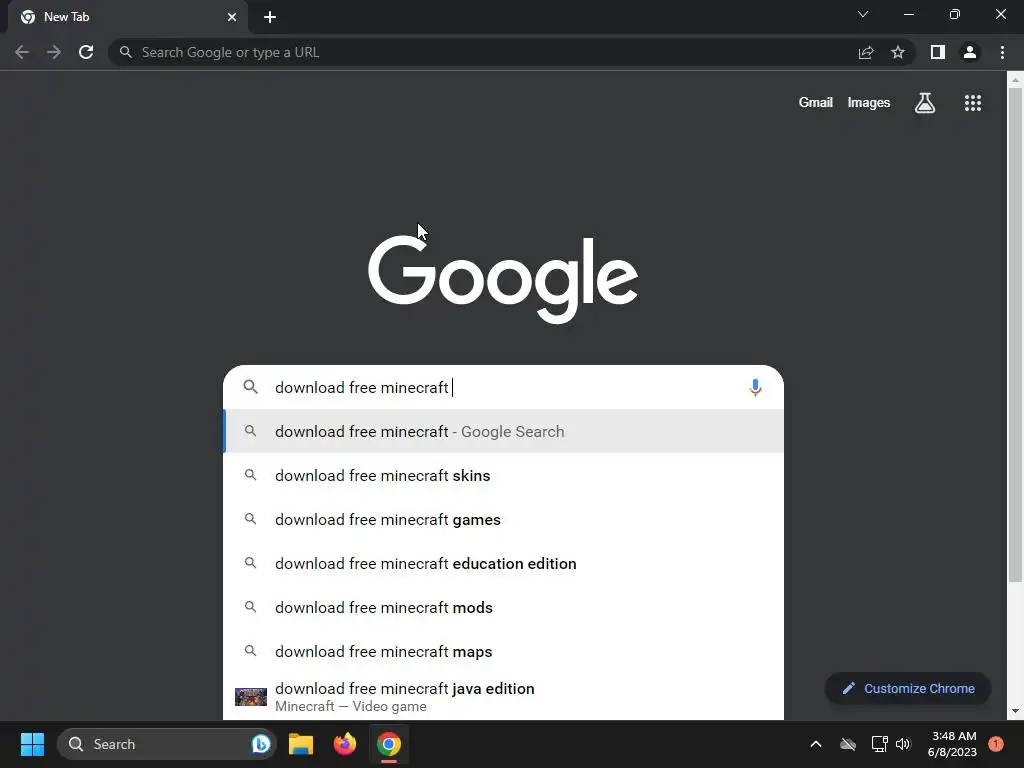The image size is (1024, 768).
Task: Show hidden system tray icons
Action: 816,744
